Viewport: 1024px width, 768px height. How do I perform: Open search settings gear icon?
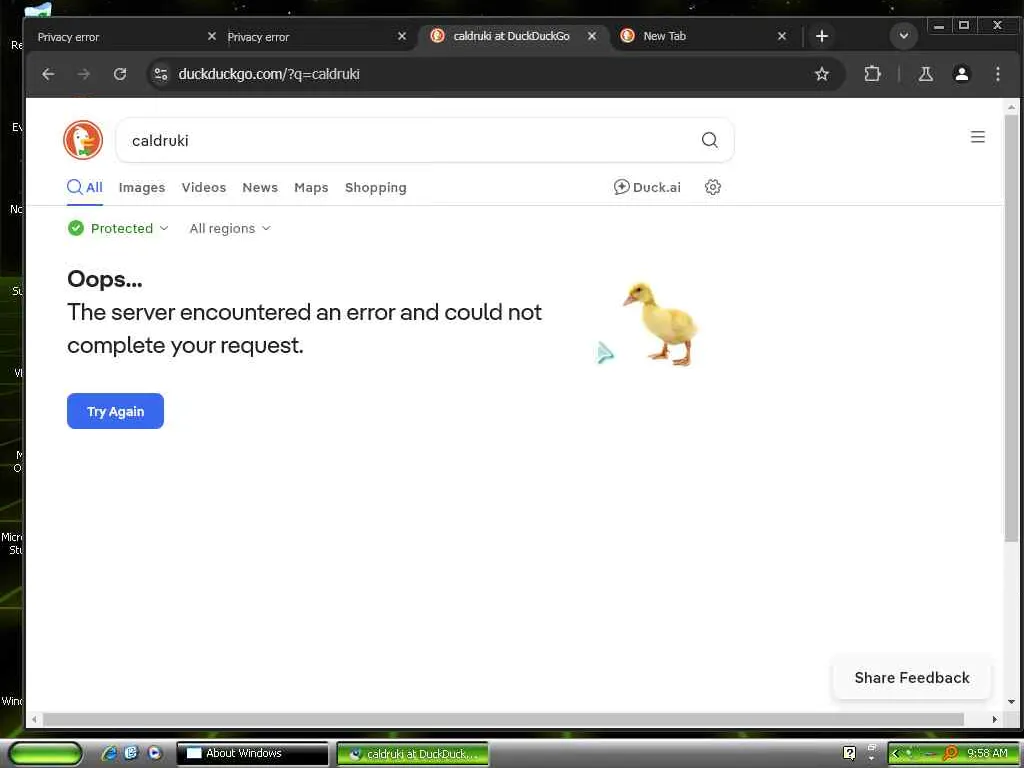[x=712, y=187]
